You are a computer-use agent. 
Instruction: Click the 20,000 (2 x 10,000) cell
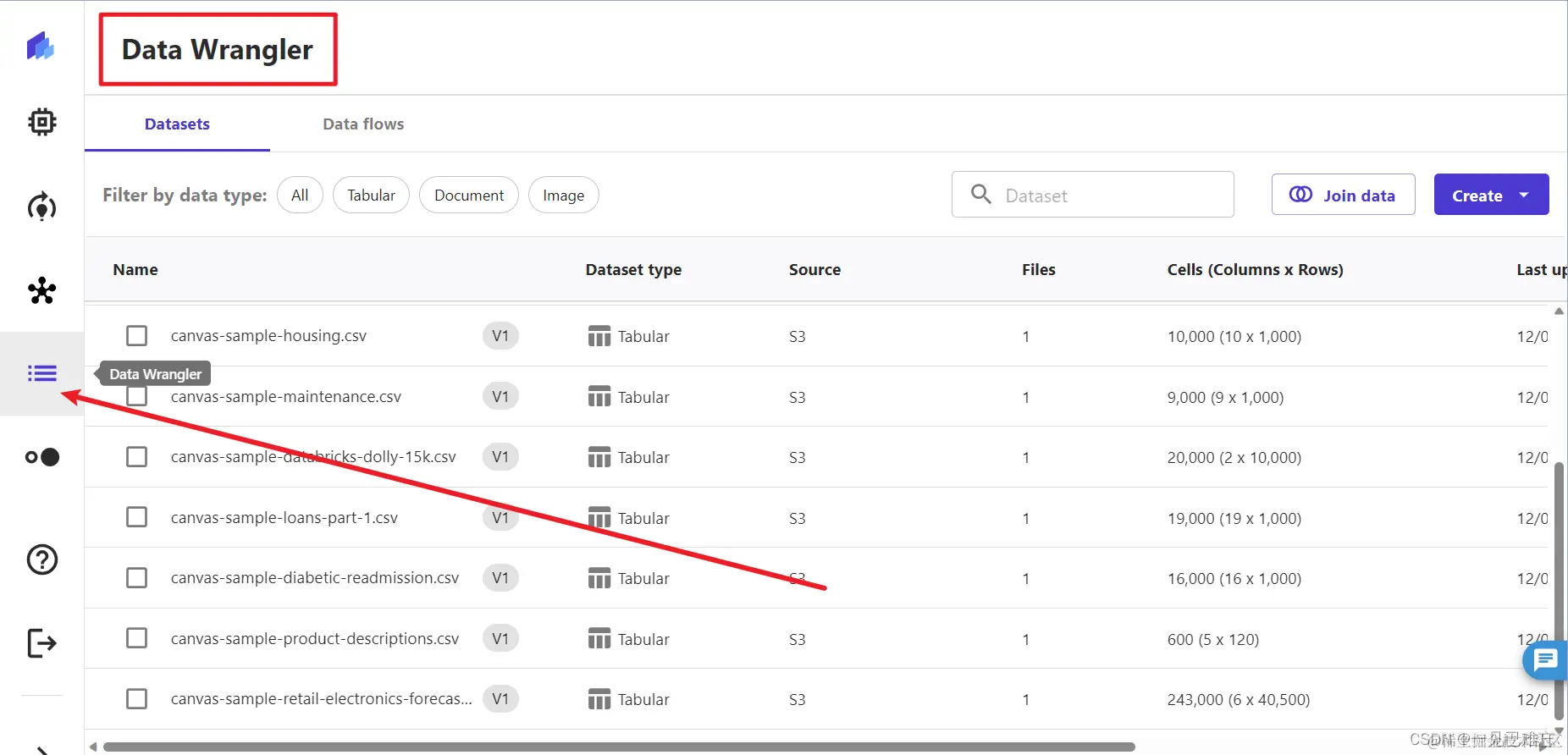click(1234, 457)
